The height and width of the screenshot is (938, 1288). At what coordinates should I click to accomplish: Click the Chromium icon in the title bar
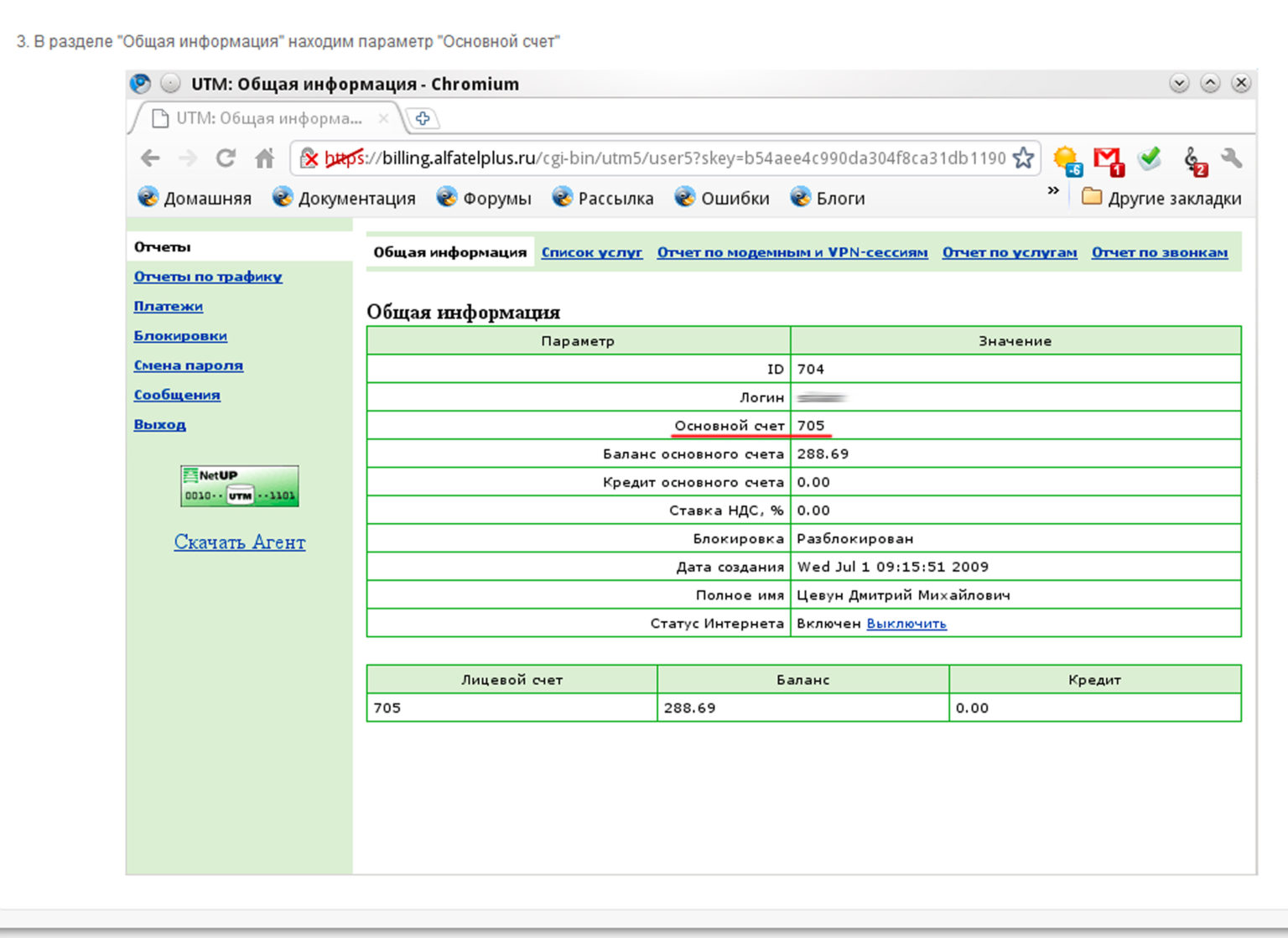click(x=141, y=84)
